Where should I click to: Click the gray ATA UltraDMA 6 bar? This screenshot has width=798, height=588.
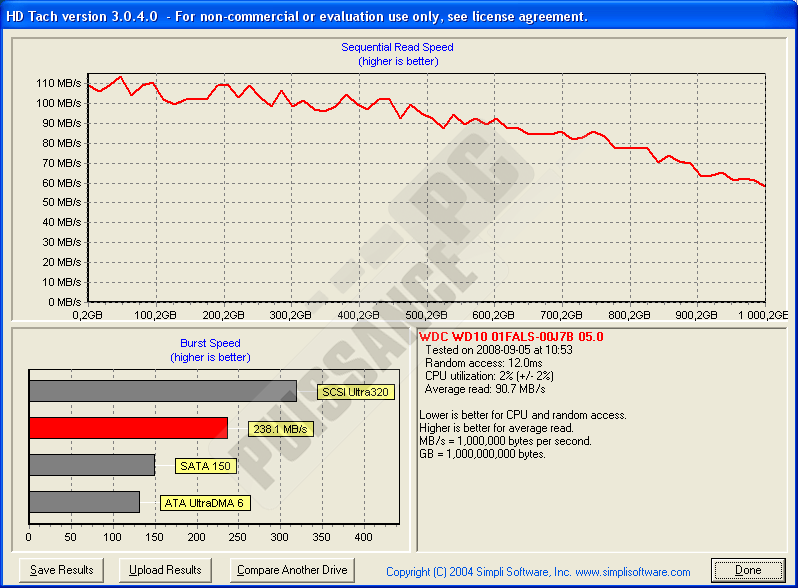(x=84, y=502)
